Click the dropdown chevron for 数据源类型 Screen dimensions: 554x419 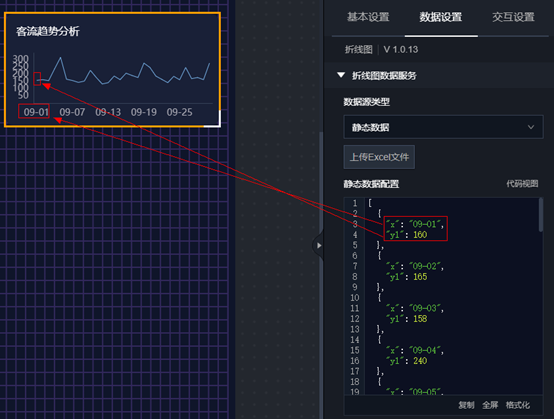pyautogui.click(x=531, y=127)
